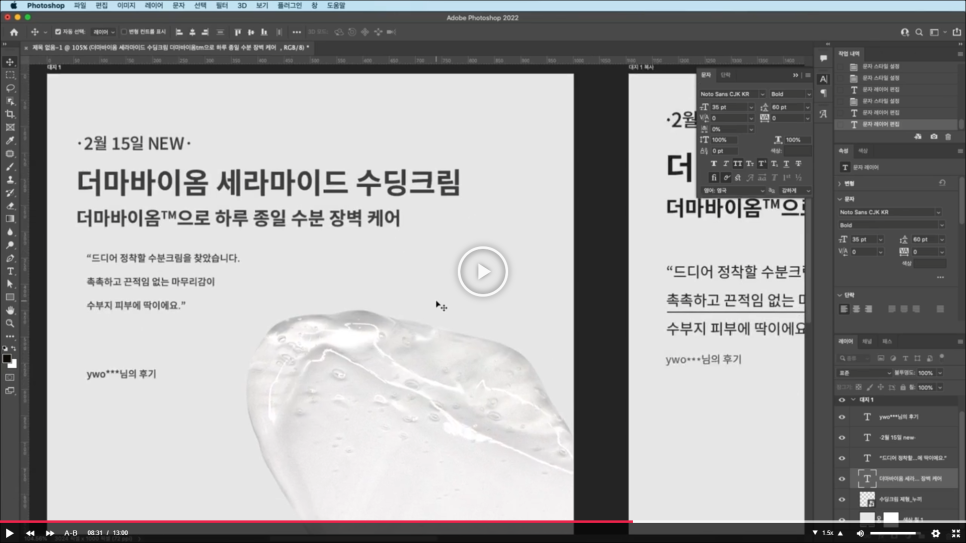The width and height of the screenshot is (966, 543).
Task: Switch to the 단락 tab in Character panel
Action: pos(726,75)
